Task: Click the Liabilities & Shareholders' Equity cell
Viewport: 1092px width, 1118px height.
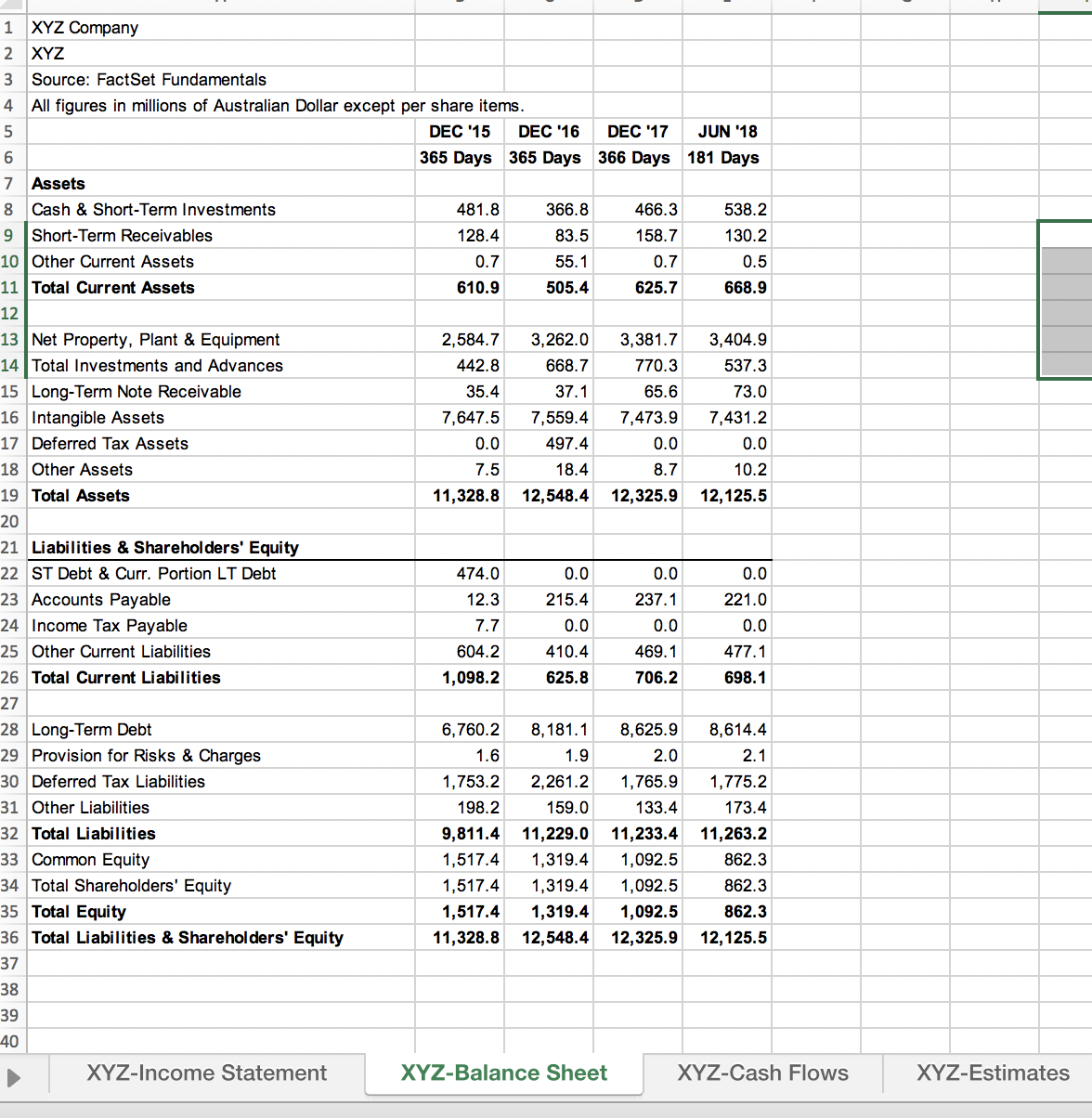Action: tap(165, 547)
